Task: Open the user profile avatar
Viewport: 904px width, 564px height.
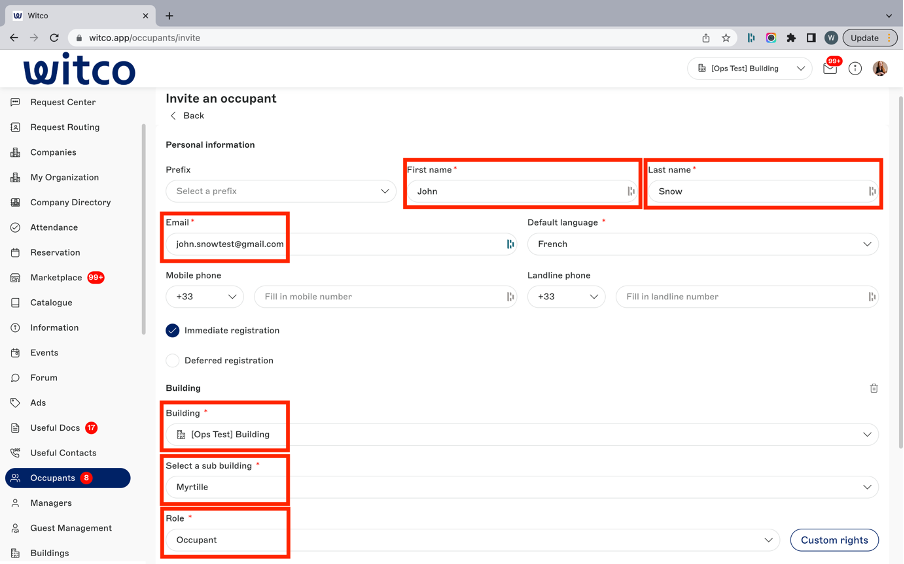Action: click(880, 69)
